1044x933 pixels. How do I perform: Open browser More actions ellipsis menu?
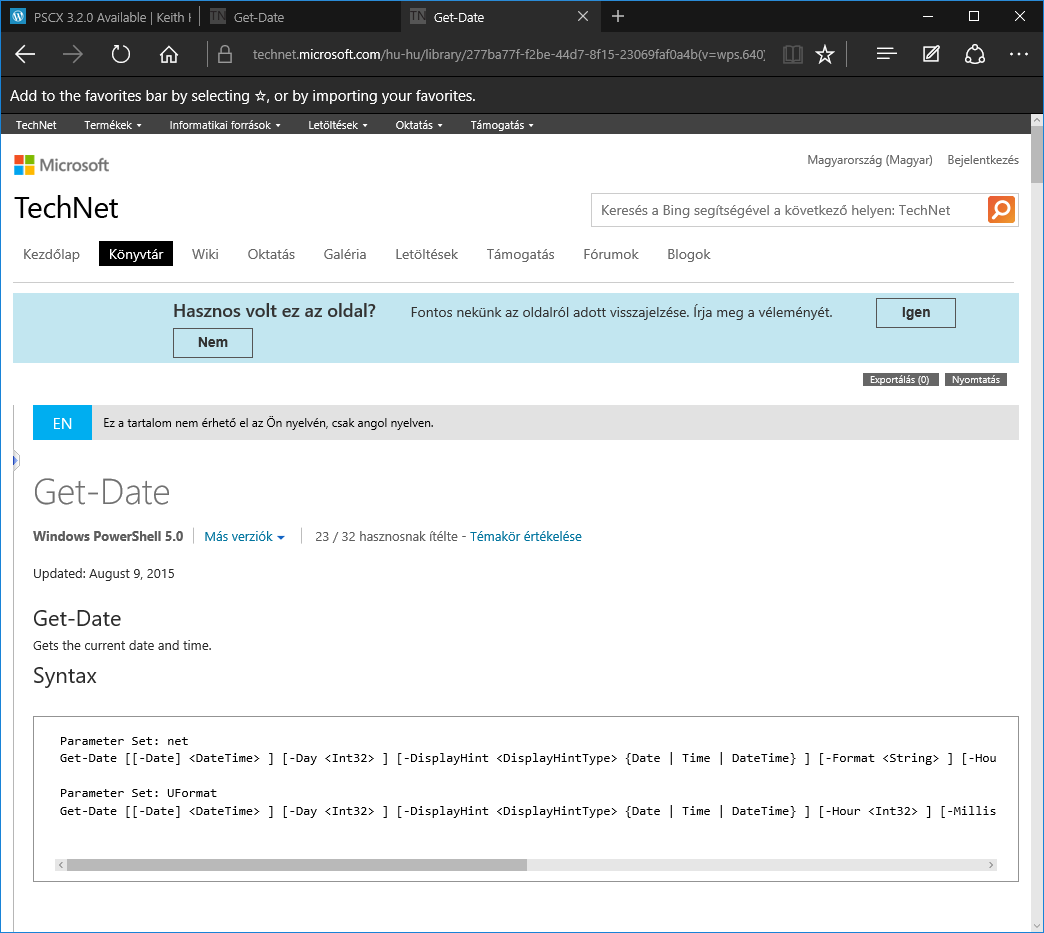point(1019,55)
